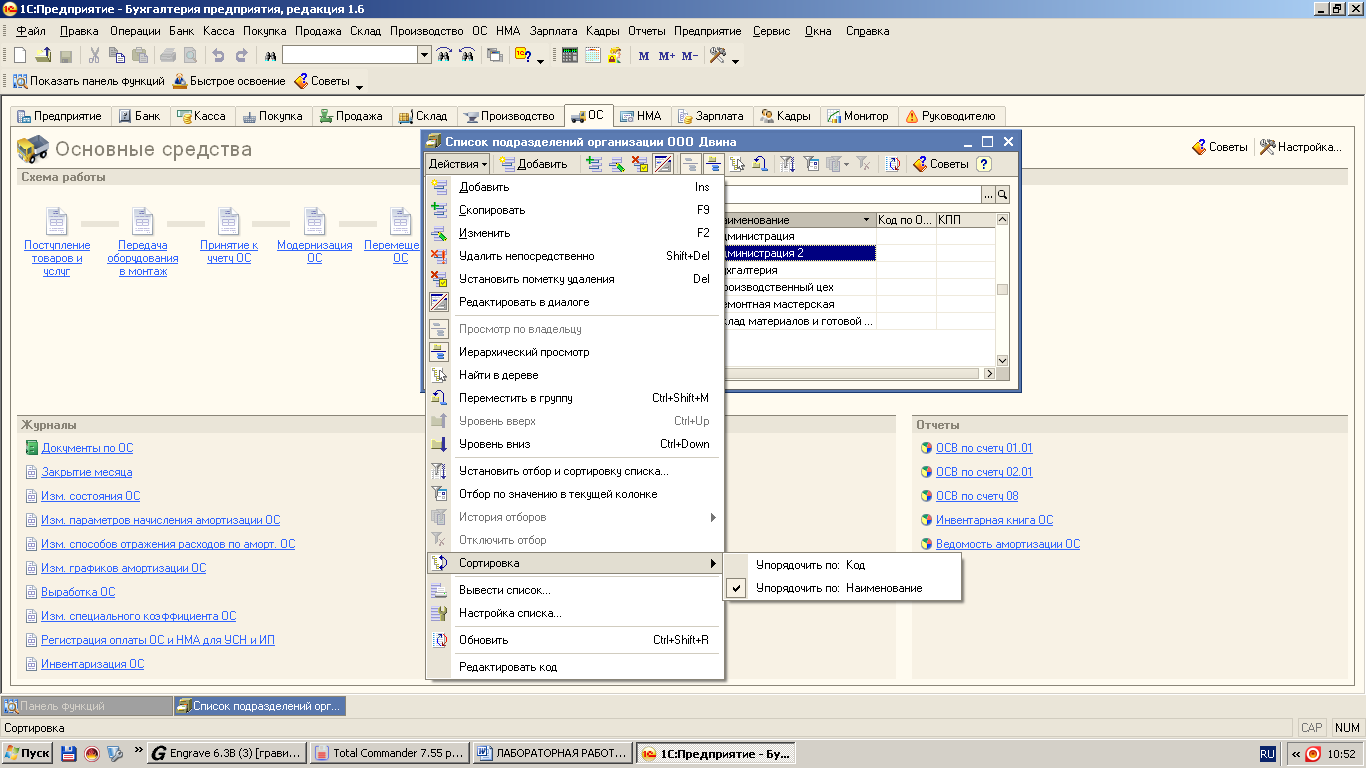Click the magnifier search icon in list window
The width and height of the screenshot is (1366, 768).
point(1002,195)
